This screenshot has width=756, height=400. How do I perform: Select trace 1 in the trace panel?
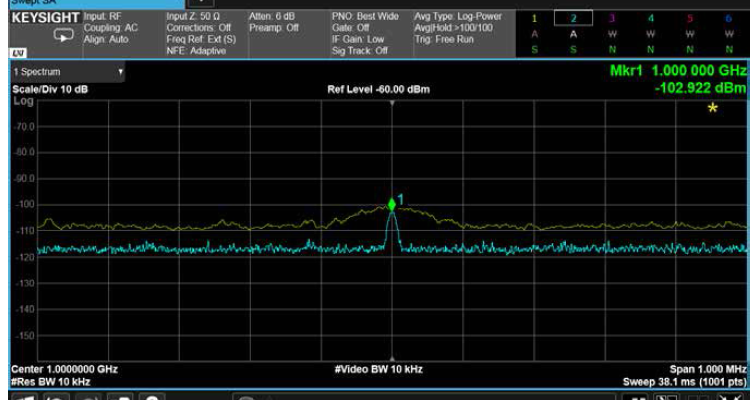(x=534, y=19)
